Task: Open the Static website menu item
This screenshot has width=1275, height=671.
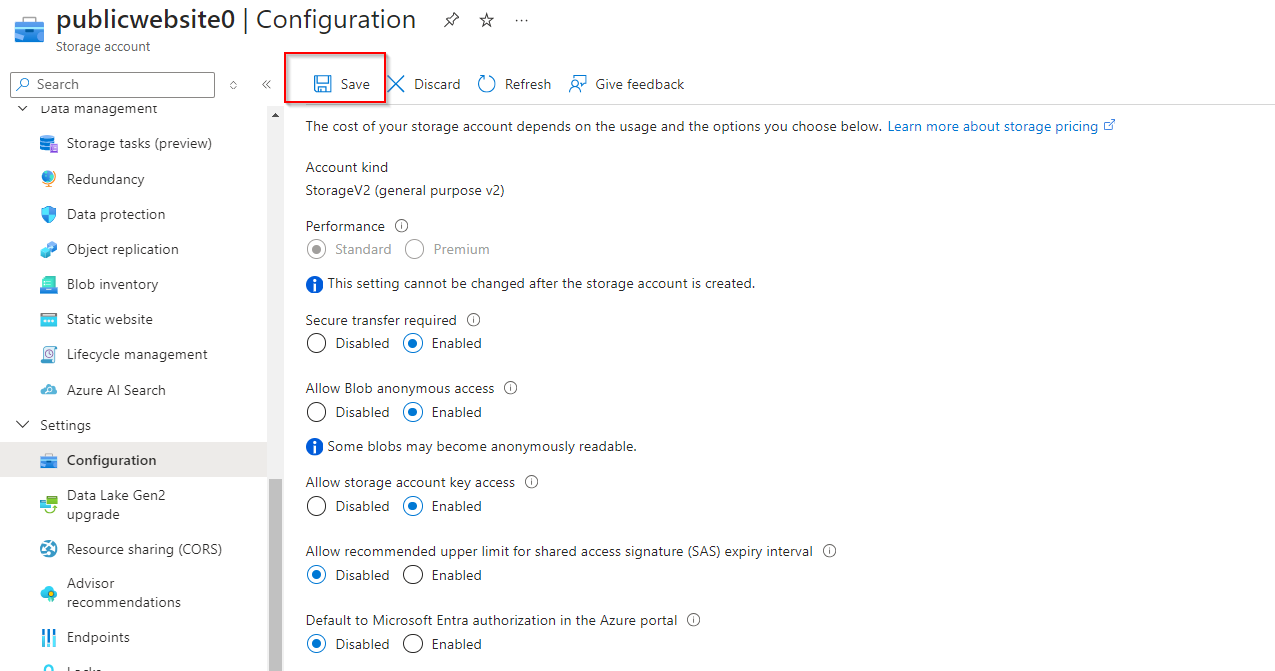Action: click(110, 319)
